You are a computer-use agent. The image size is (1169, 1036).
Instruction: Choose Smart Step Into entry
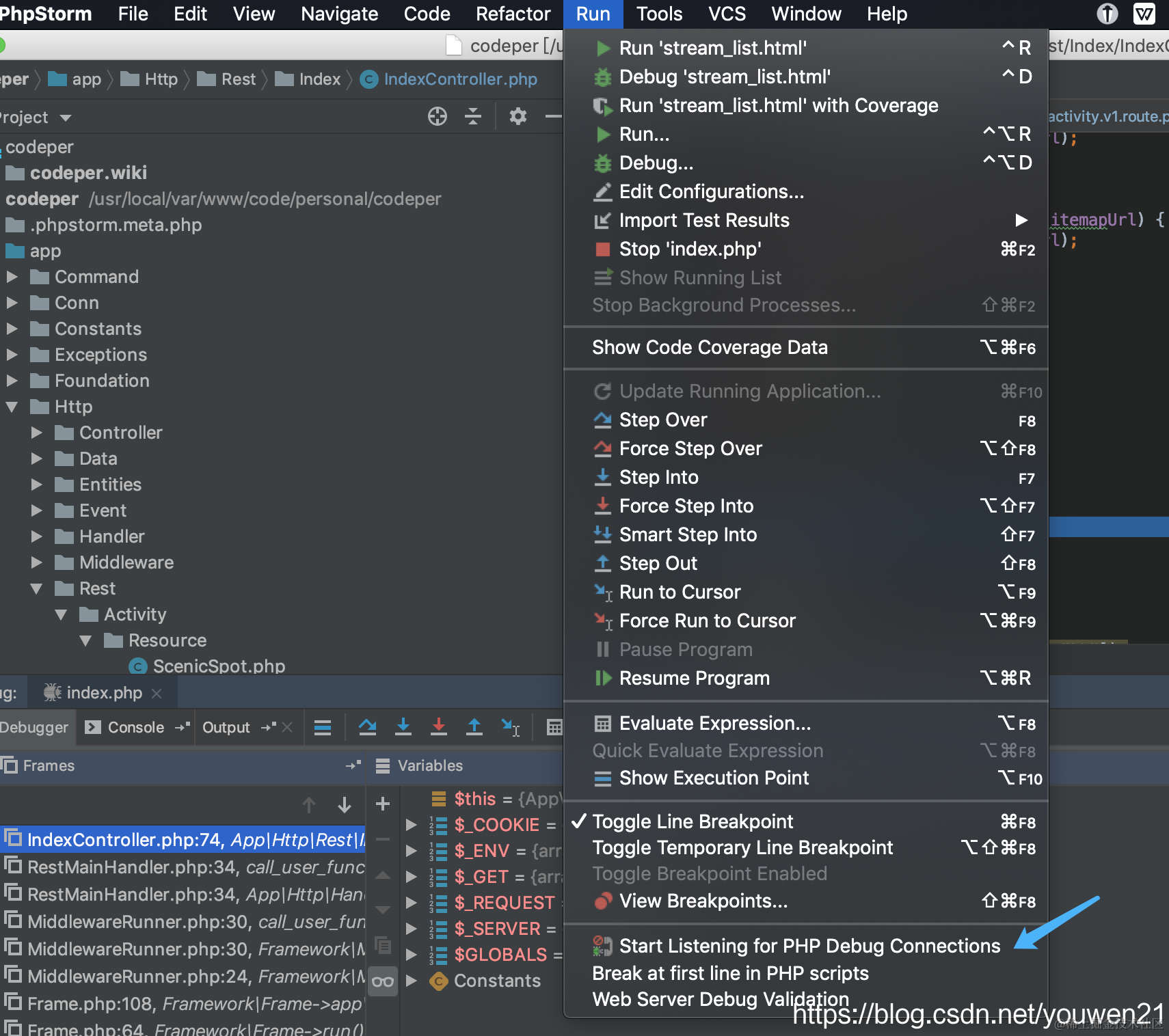pos(805,534)
